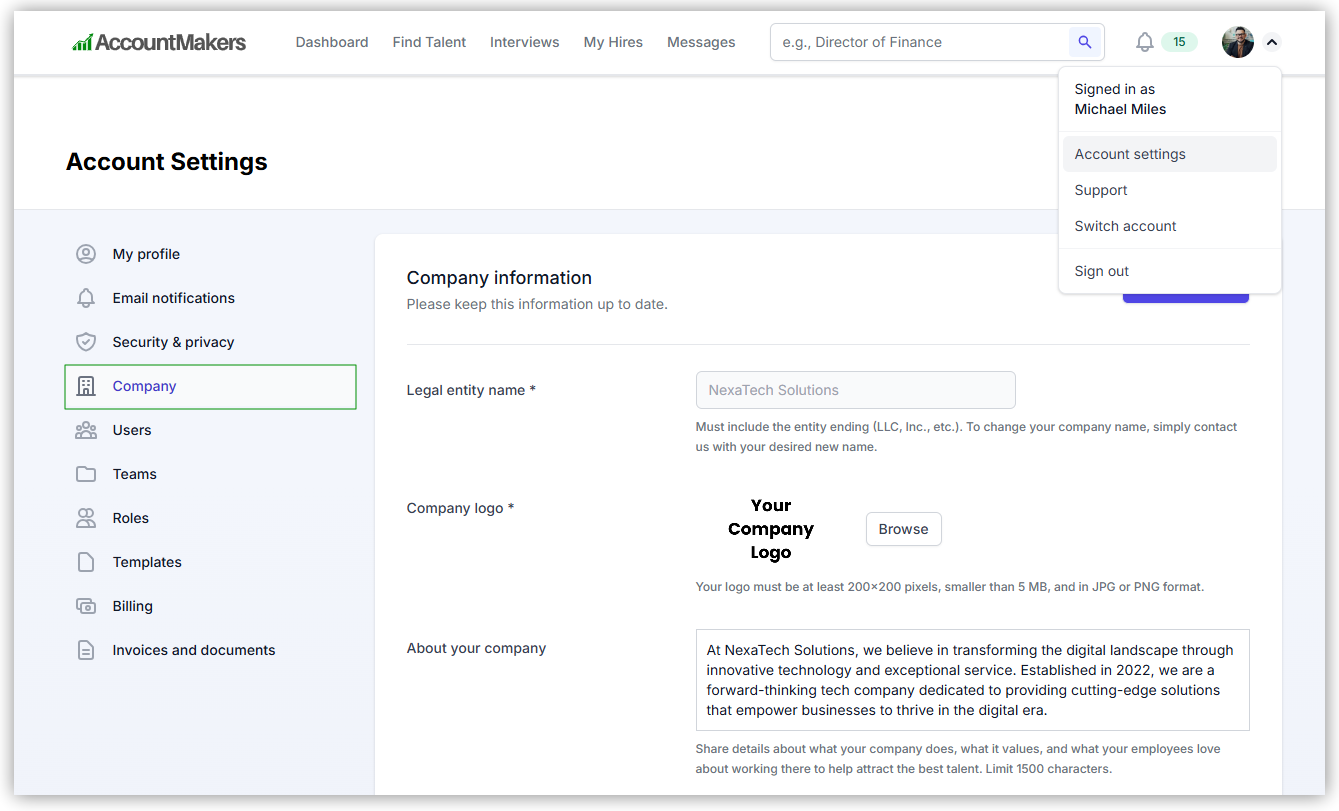Click the AccountMakers logo
The image size is (1339, 811).
pos(159,42)
